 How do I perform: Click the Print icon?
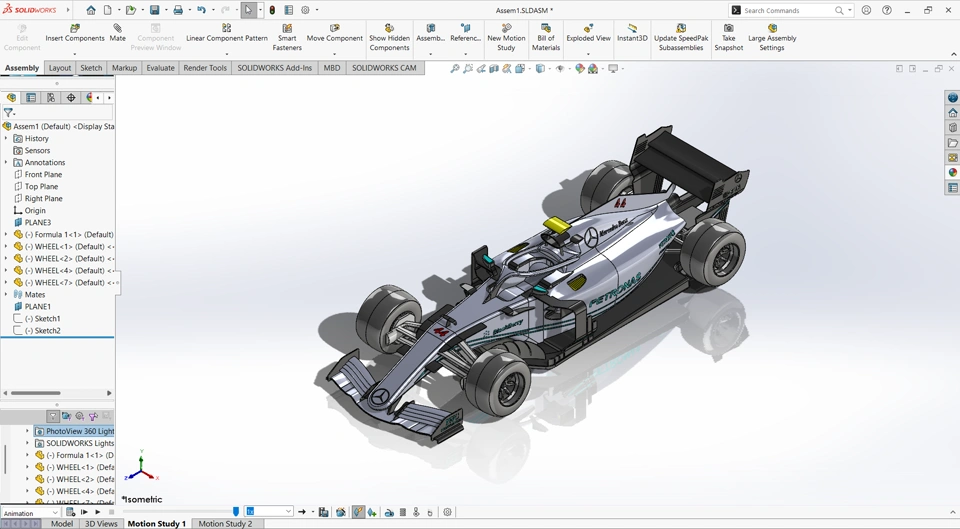[x=178, y=10]
